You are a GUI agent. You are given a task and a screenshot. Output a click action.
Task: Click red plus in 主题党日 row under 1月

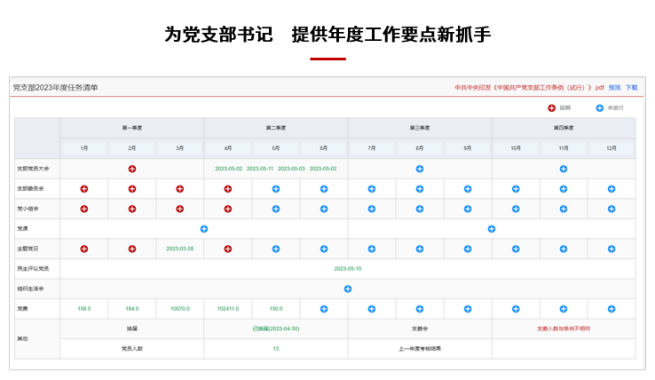pyautogui.click(x=84, y=249)
